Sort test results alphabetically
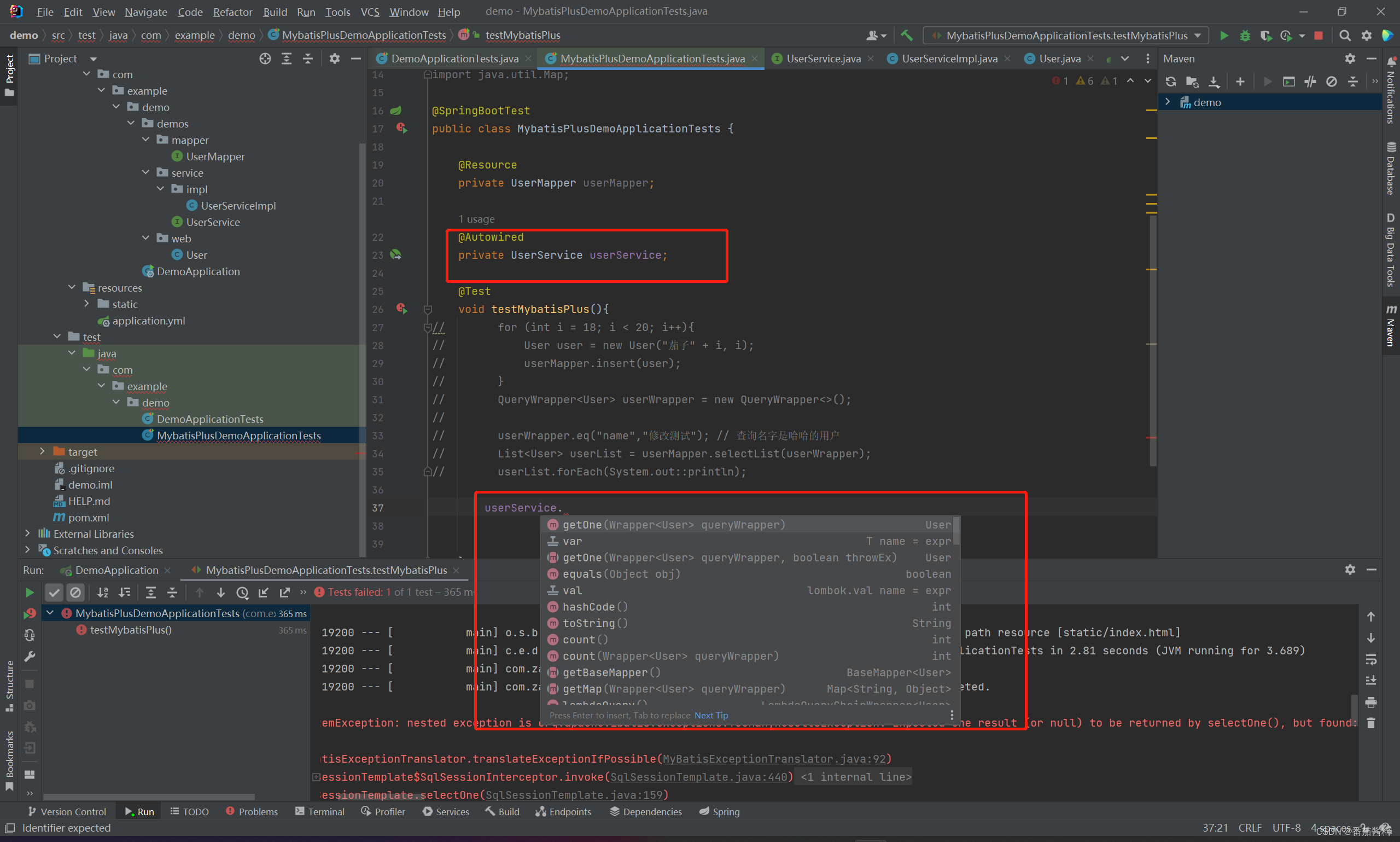1400x842 pixels. 103,593
